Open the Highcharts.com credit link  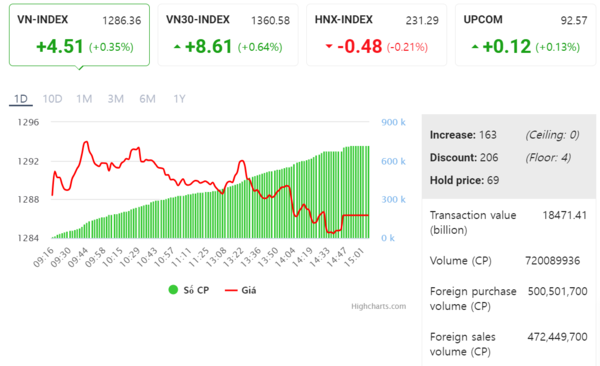point(378,306)
